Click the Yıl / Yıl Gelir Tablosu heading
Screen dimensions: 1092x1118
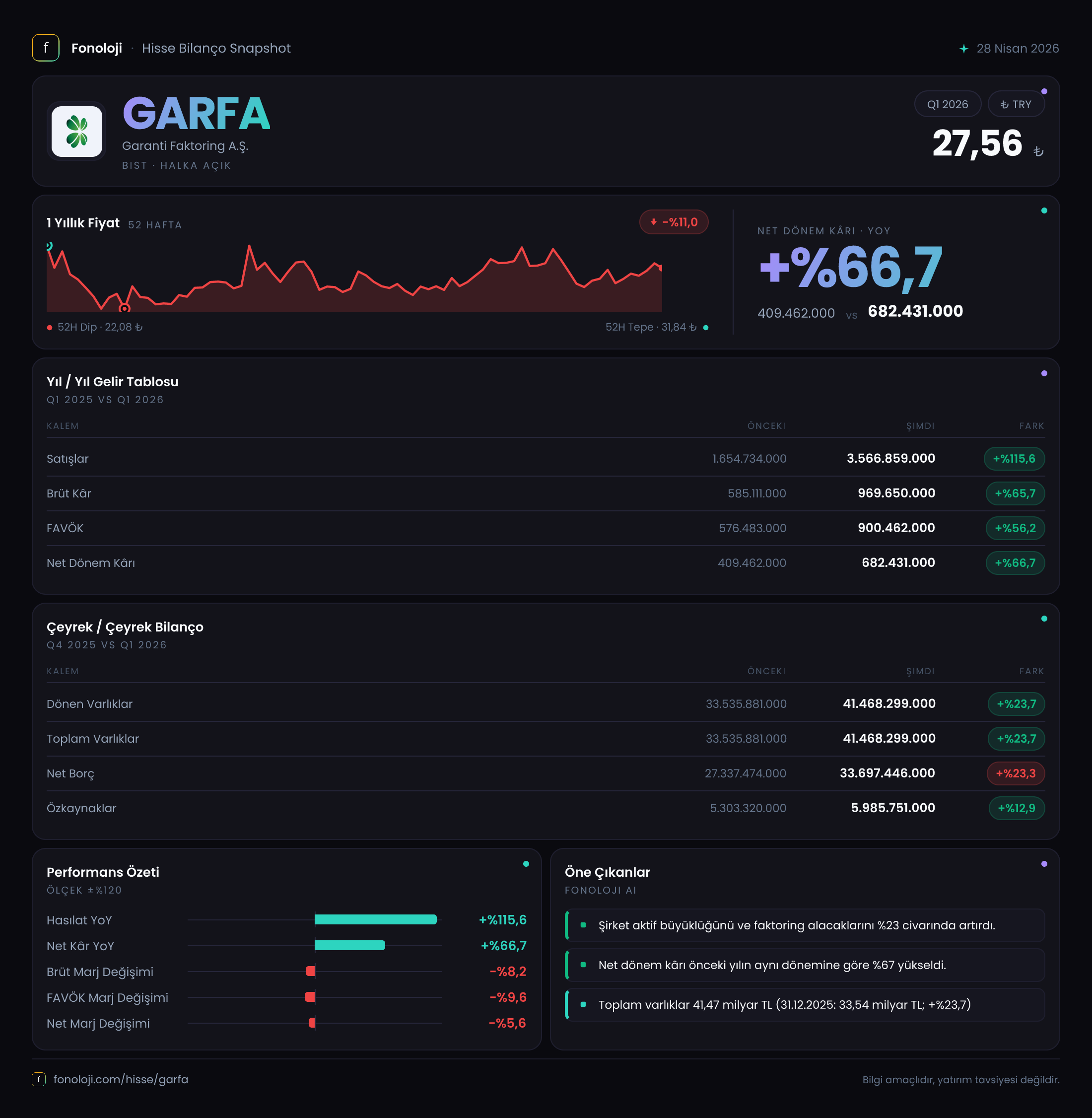click(112, 381)
